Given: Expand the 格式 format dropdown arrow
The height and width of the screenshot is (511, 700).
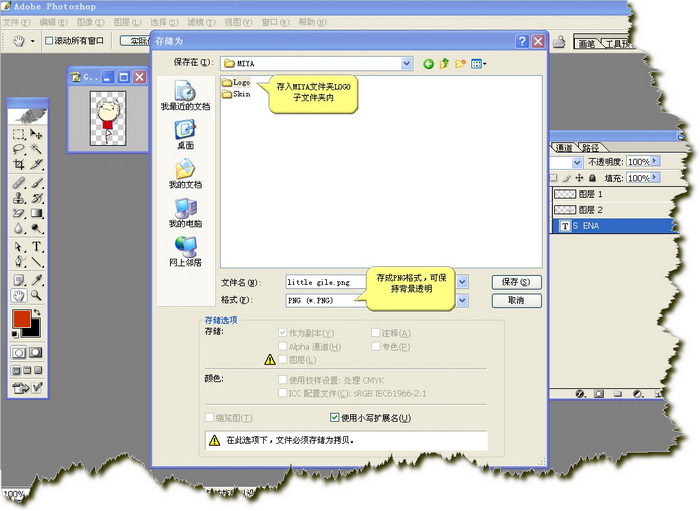Looking at the screenshot, I should pyautogui.click(x=462, y=300).
